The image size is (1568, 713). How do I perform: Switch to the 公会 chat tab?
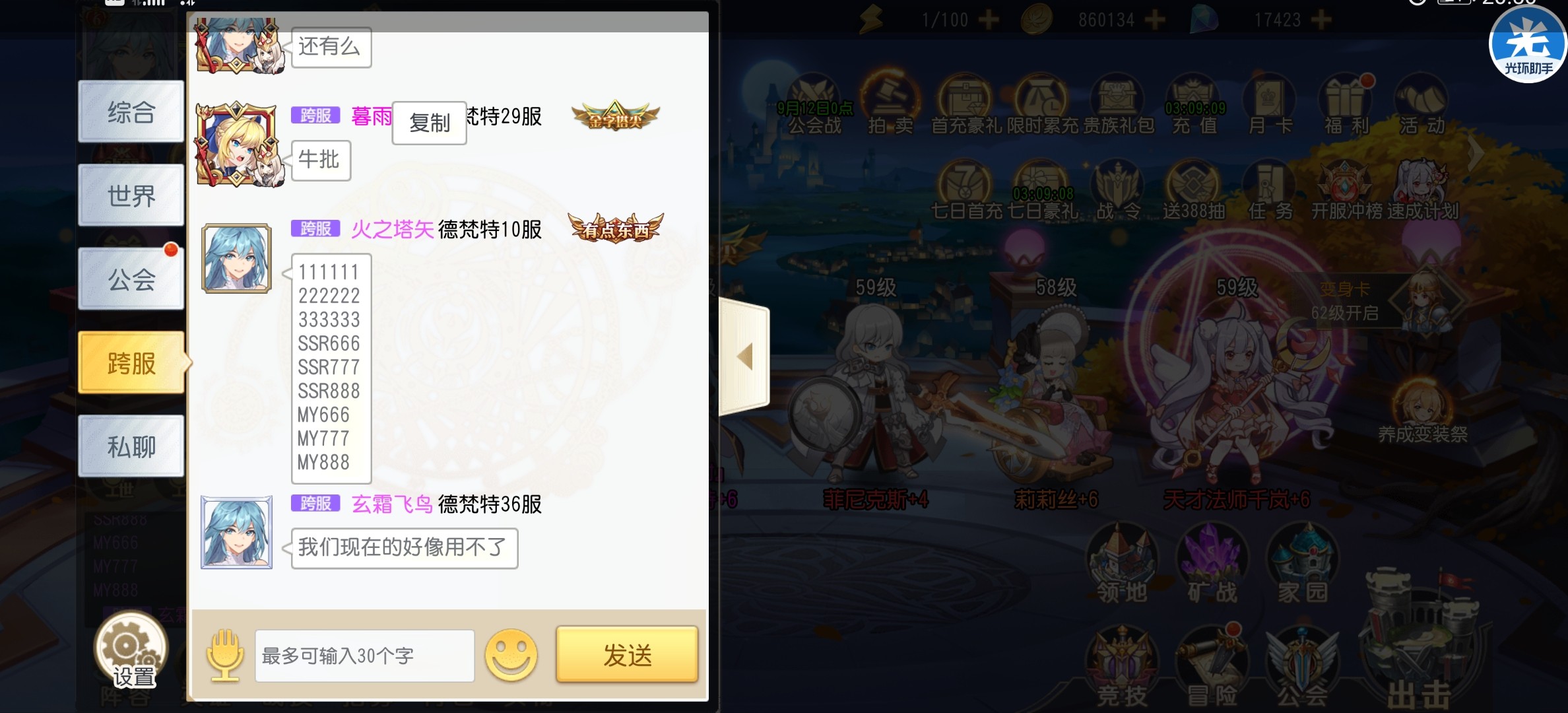[x=131, y=279]
